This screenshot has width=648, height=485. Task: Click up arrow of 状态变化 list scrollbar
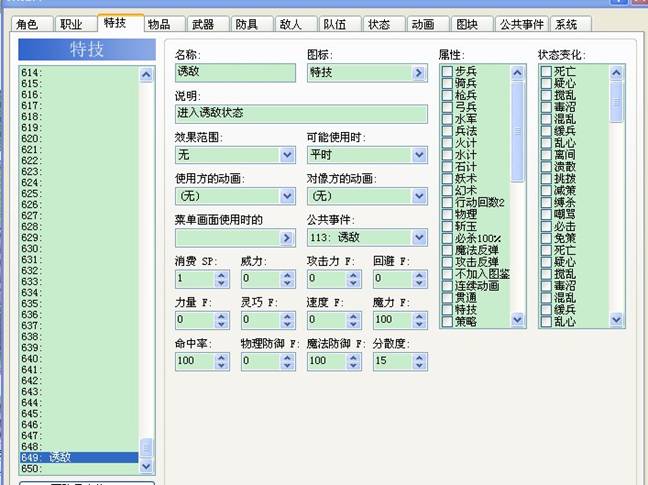pos(616,73)
